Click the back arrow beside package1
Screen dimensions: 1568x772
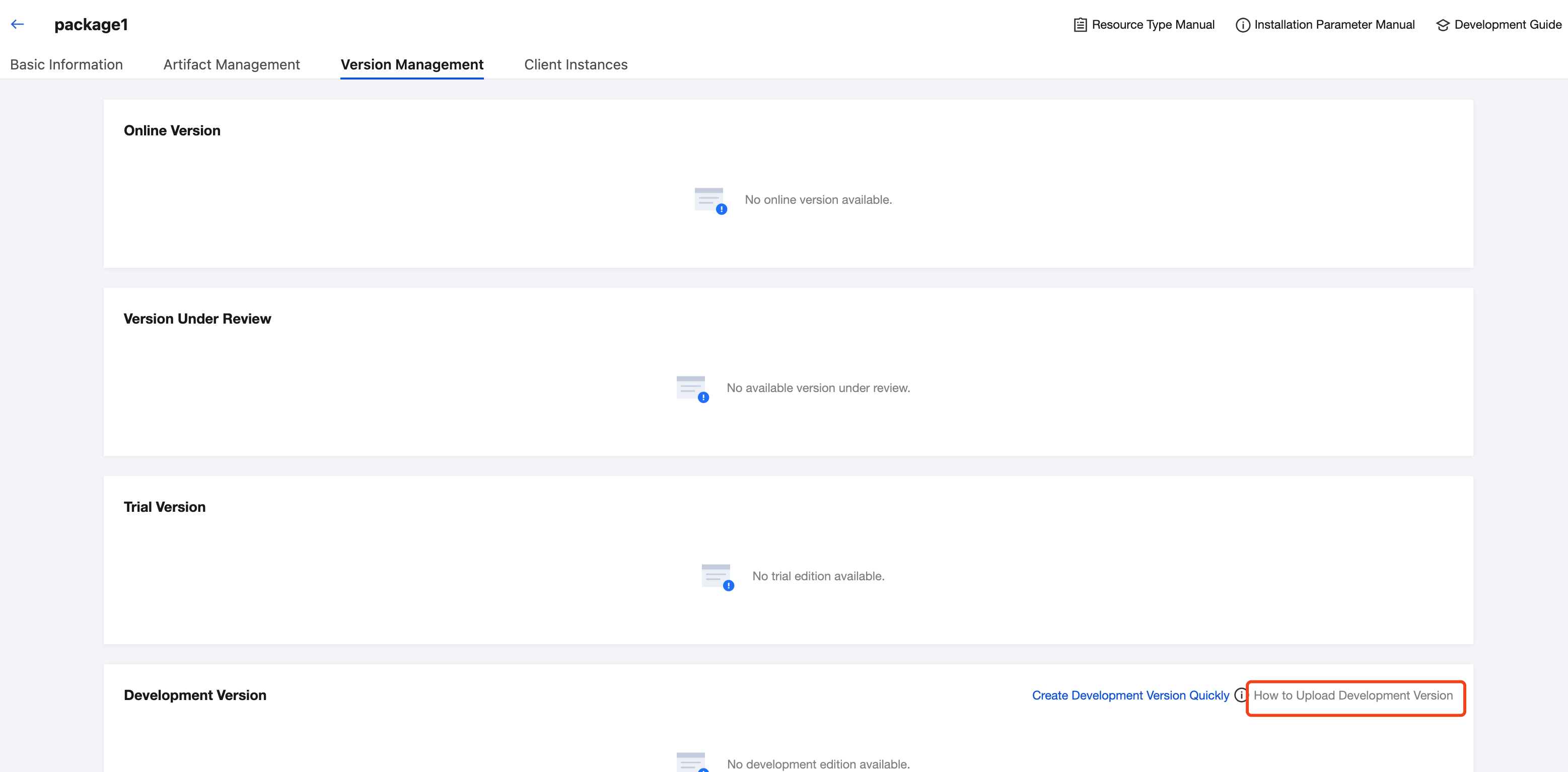click(x=17, y=24)
